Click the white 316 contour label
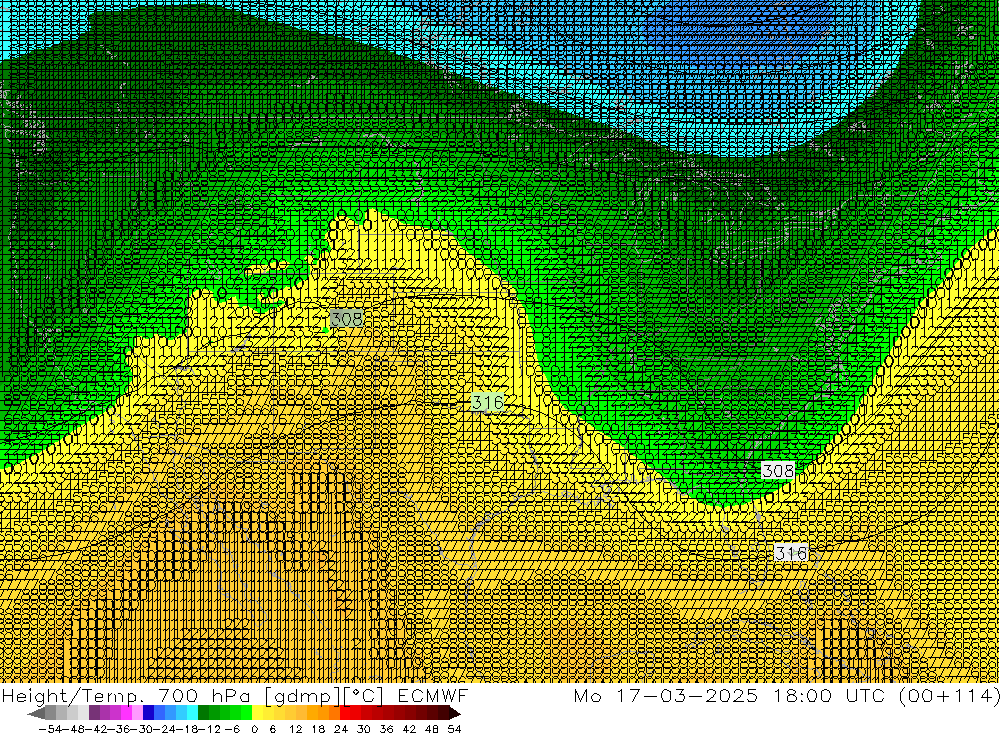1000x733 pixels. pos(791,552)
